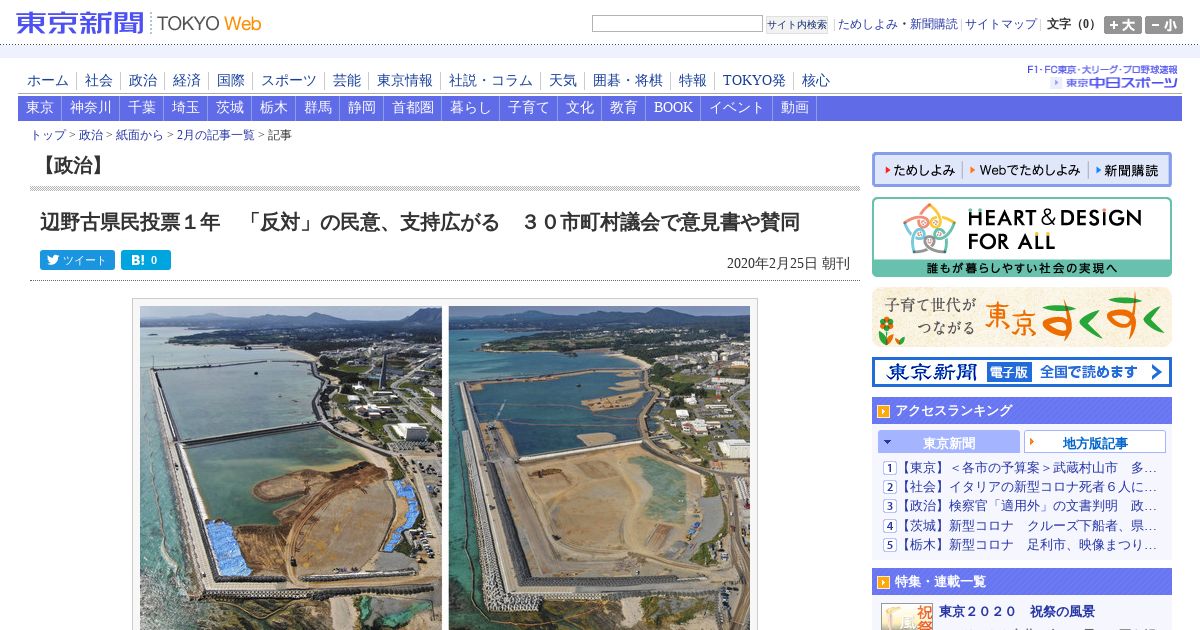Select 子育て tab
The image size is (1200, 630).
tap(529, 108)
